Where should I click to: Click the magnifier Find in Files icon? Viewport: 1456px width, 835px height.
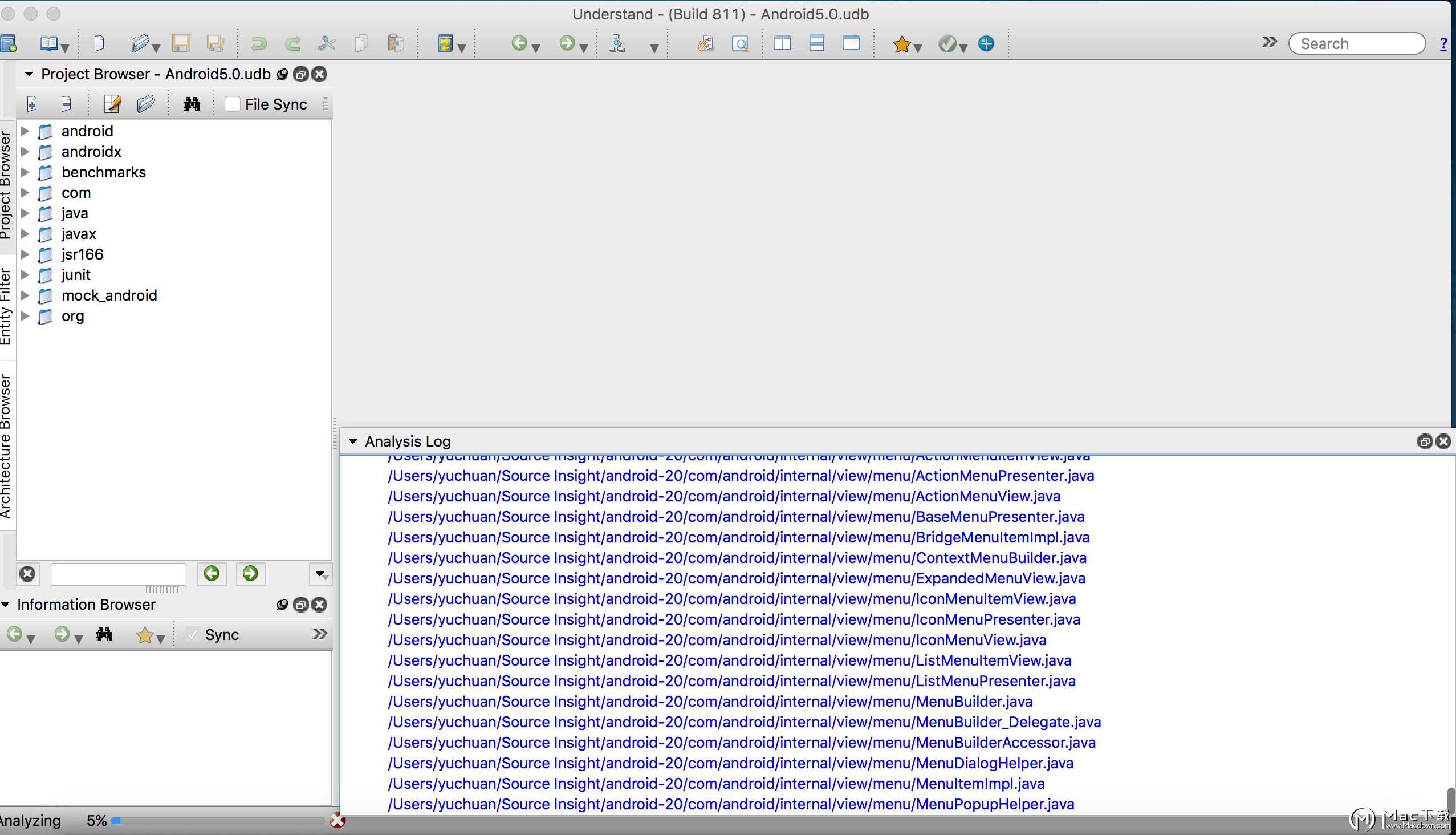(740, 43)
